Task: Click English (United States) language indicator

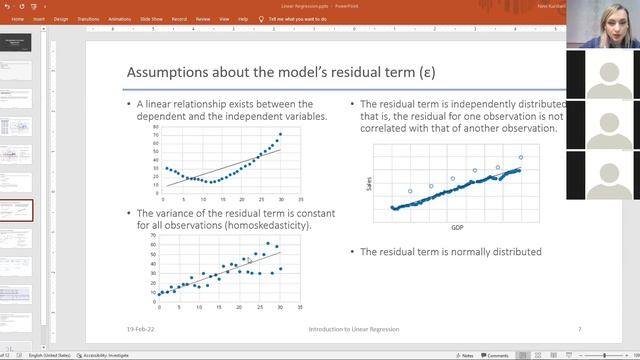Action: point(49,356)
